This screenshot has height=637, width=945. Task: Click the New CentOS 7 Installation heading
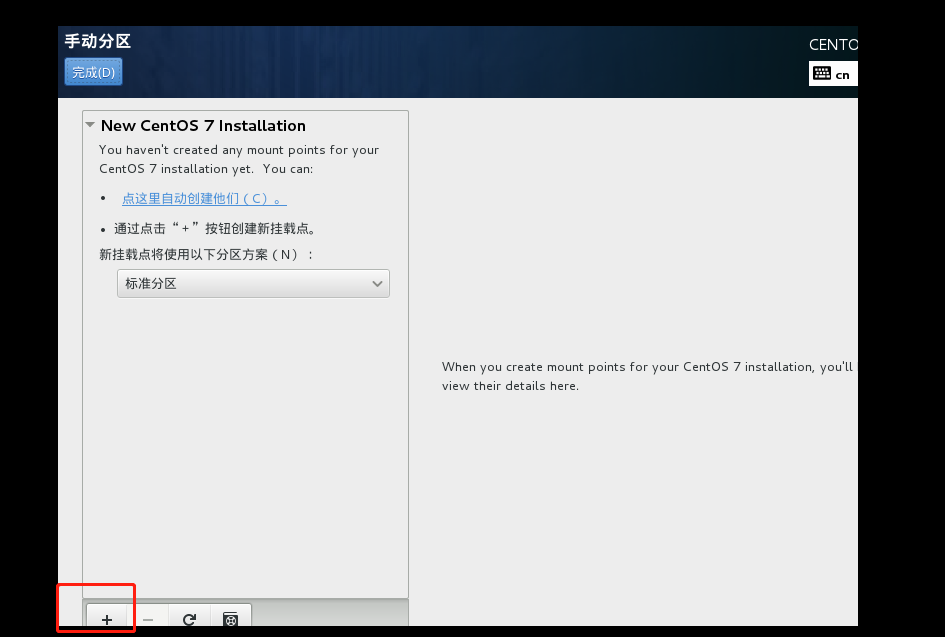[203, 125]
